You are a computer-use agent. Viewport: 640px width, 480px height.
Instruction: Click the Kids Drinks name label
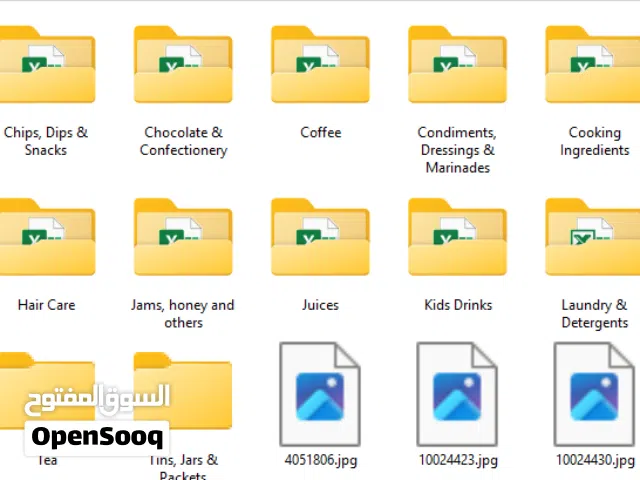[457, 305]
